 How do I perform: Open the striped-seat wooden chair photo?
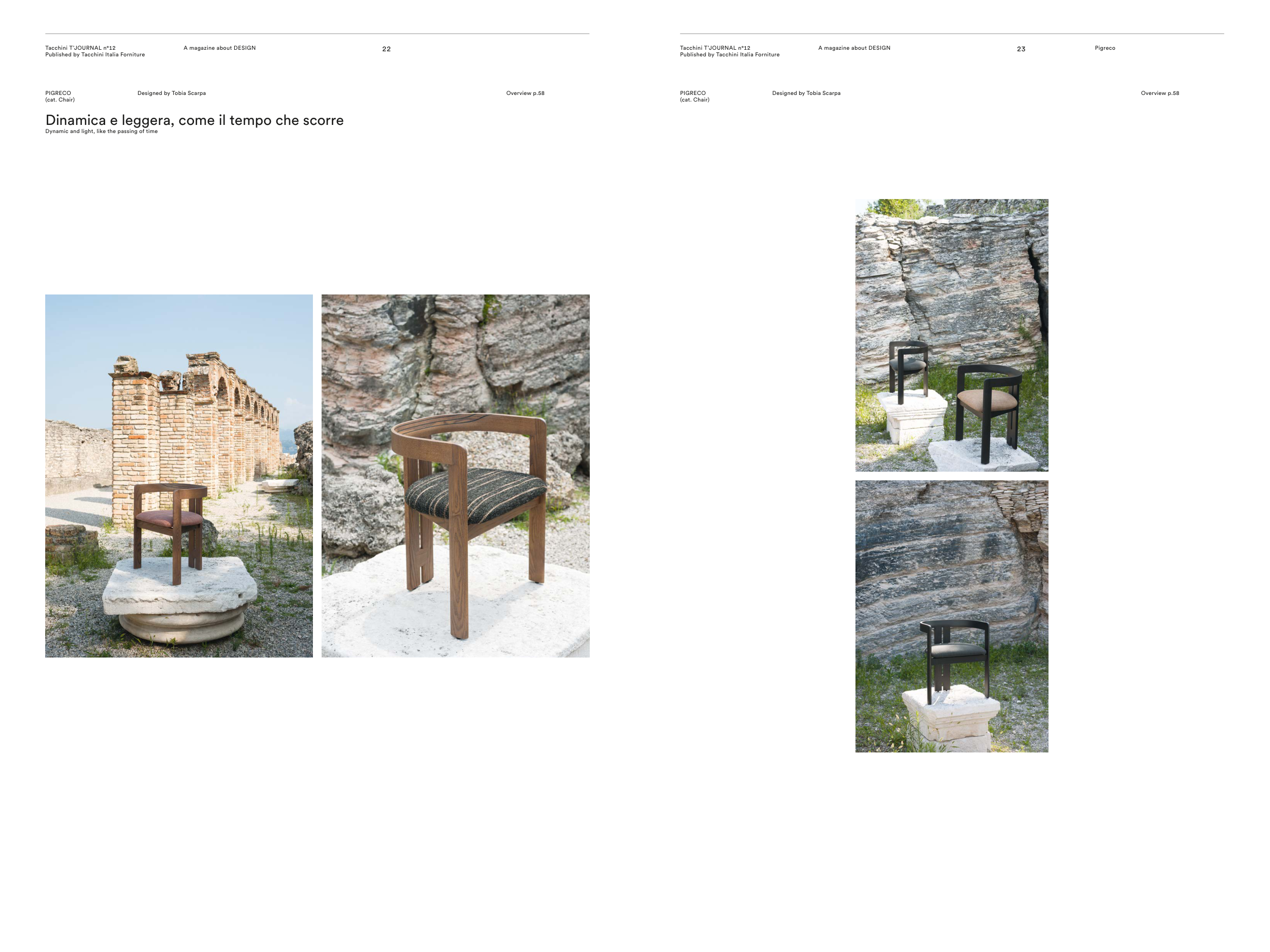pos(455,475)
